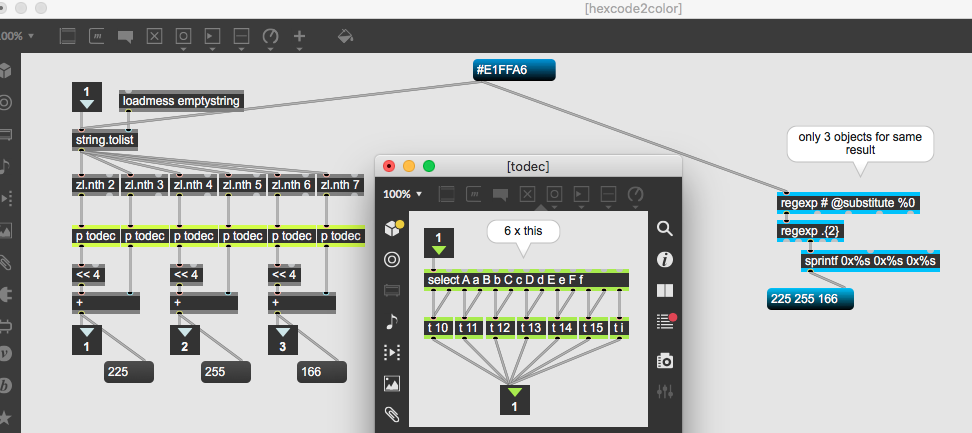Click the Object box icon in main toolbar
Viewport: 972px width, 433px height.
[68, 36]
